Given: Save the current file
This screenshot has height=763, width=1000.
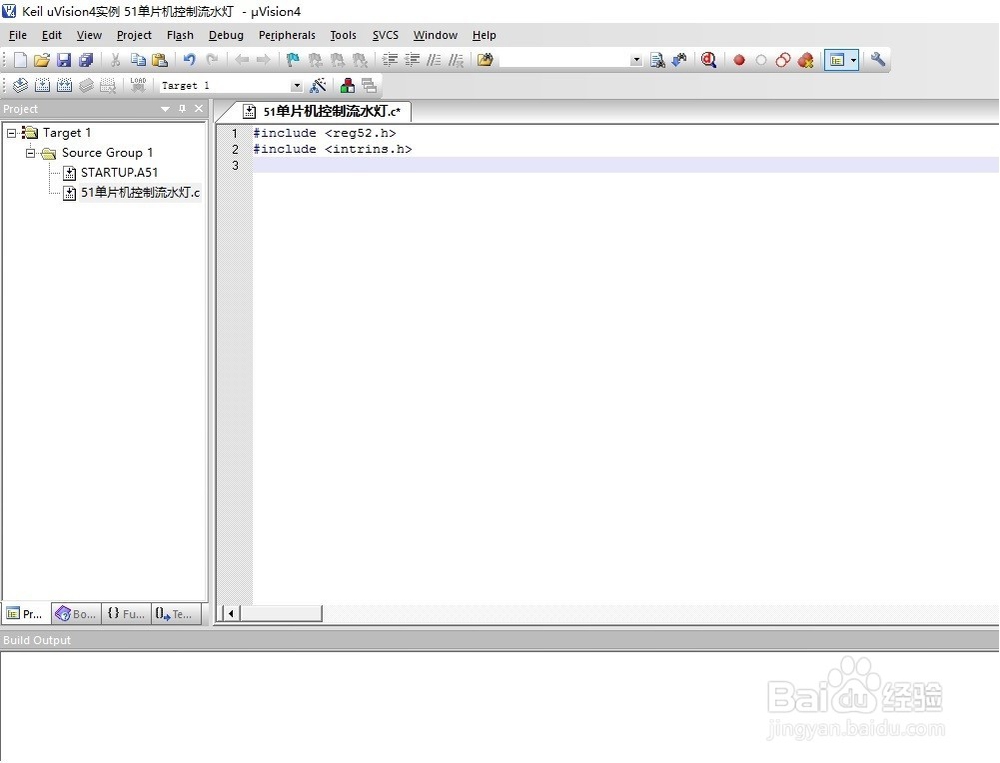Looking at the screenshot, I should click(x=64, y=60).
